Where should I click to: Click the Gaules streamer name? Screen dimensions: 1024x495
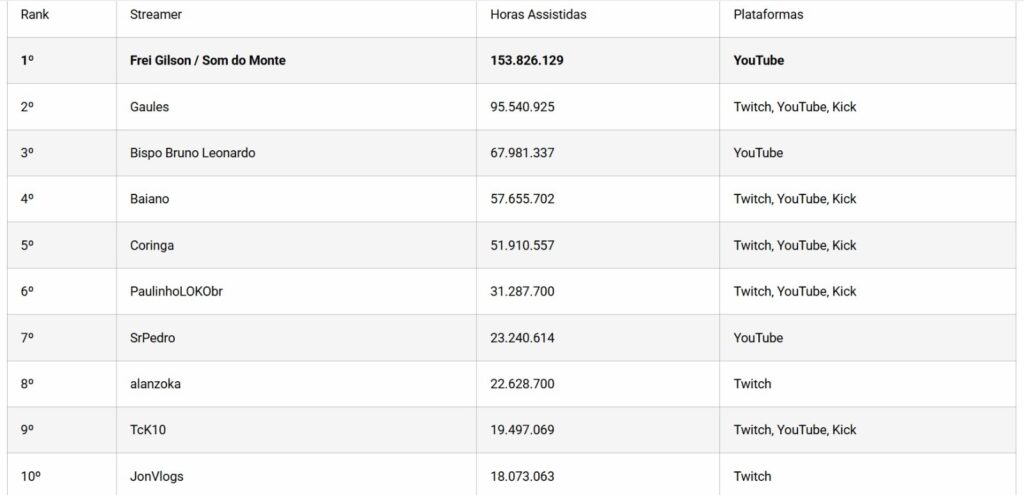coord(150,107)
